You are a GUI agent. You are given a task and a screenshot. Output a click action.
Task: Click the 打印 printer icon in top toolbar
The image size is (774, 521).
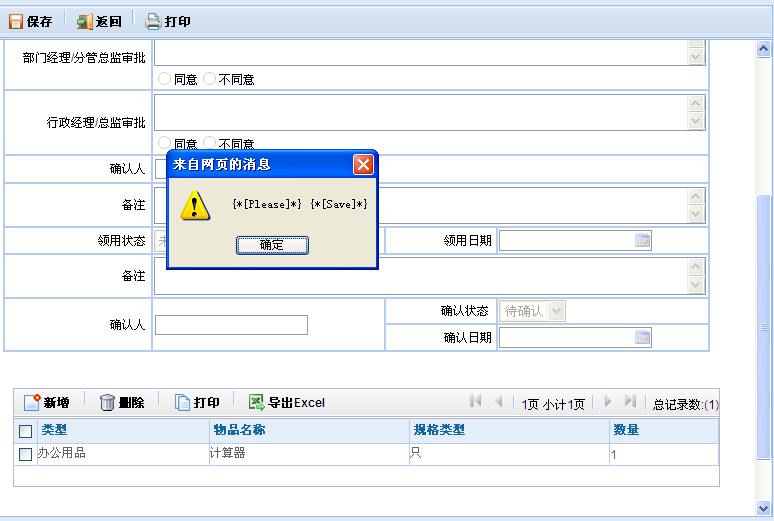[153, 22]
